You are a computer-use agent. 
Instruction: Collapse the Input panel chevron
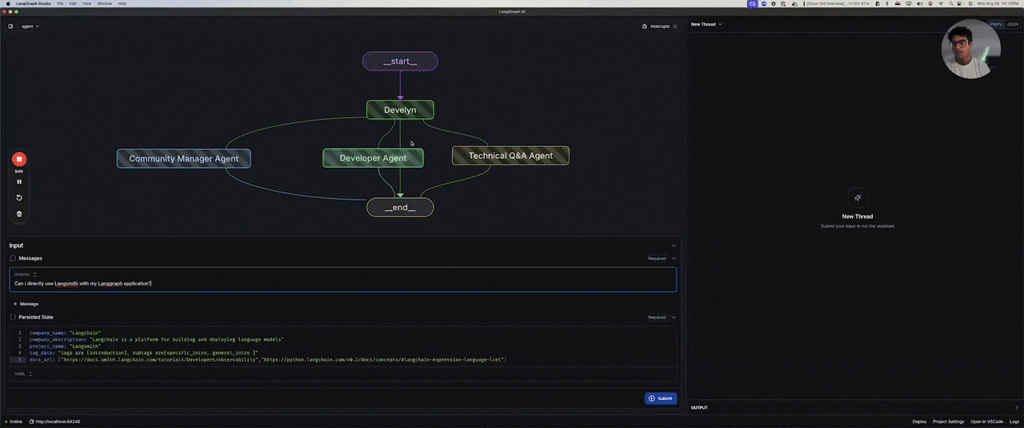click(673, 245)
